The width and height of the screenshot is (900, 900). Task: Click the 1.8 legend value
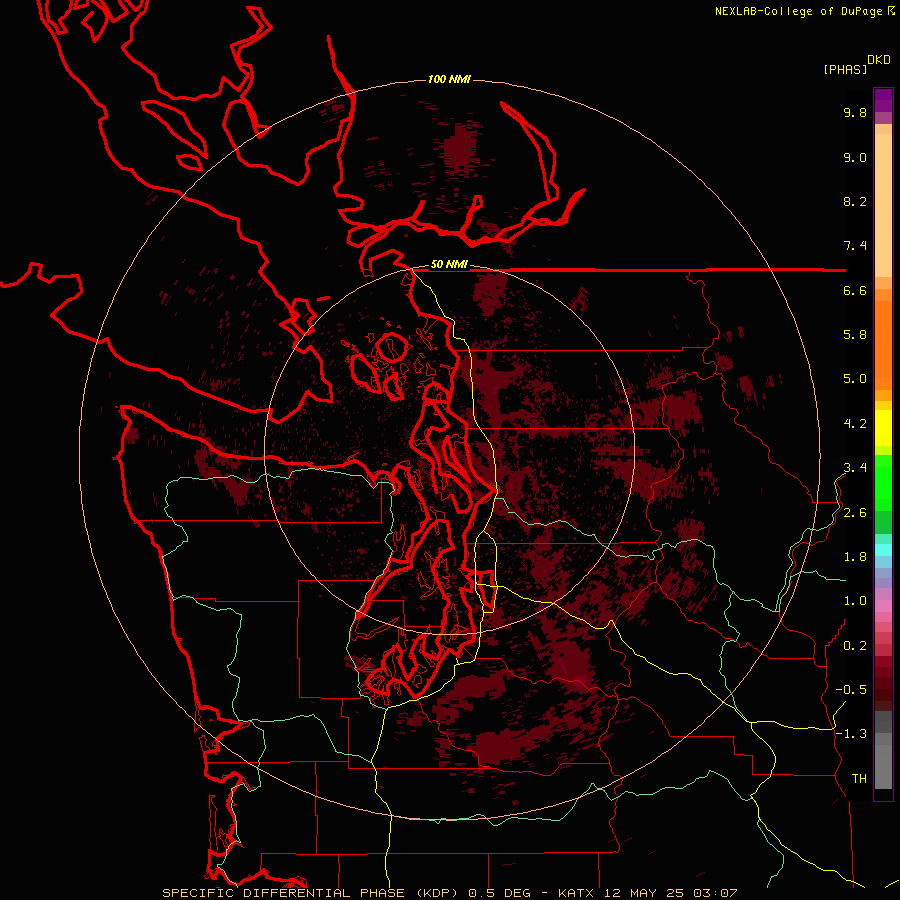coord(855,557)
